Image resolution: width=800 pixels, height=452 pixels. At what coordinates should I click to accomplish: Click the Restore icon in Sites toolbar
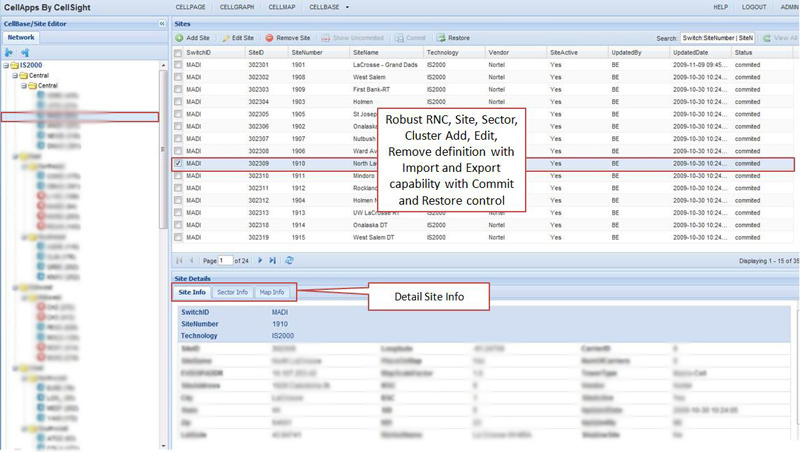441,37
